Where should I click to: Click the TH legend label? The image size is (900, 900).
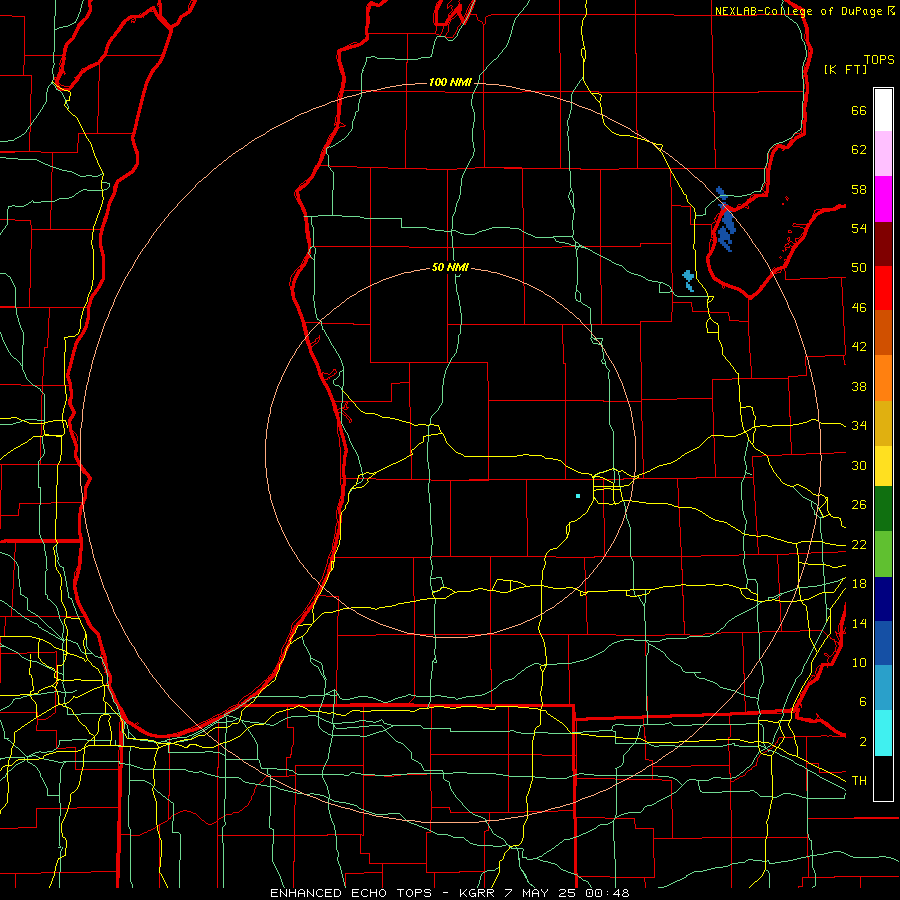pyautogui.click(x=859, y=781)
